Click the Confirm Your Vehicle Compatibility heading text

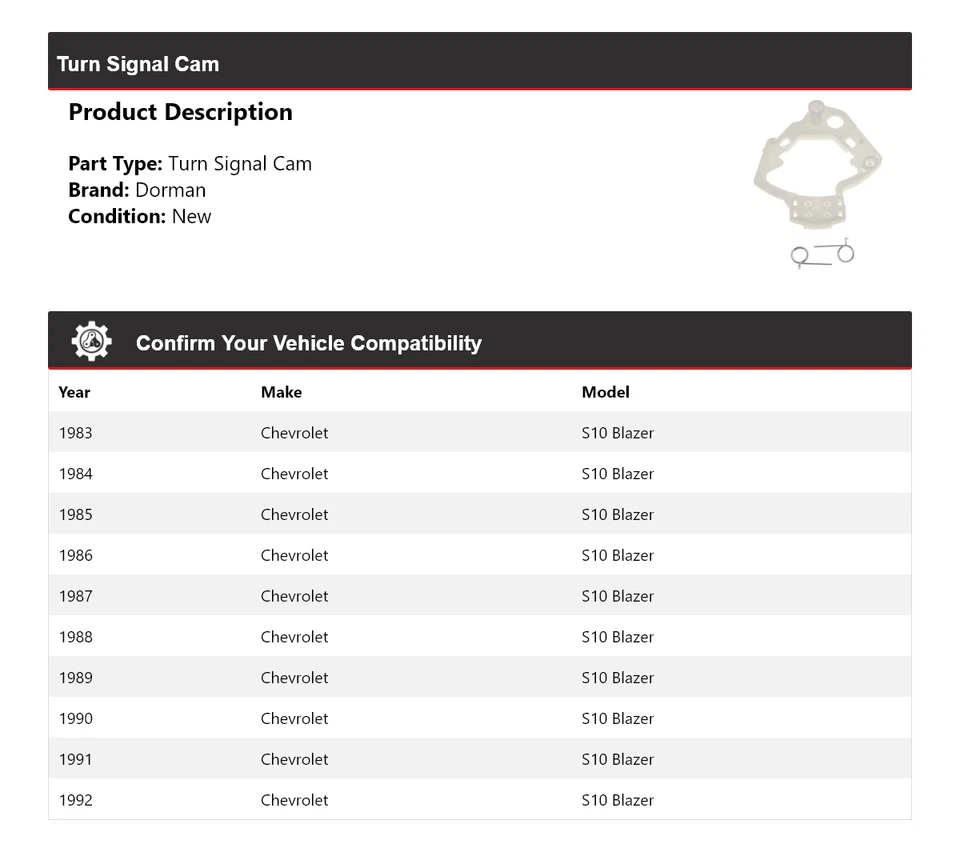tap(308, 343)
